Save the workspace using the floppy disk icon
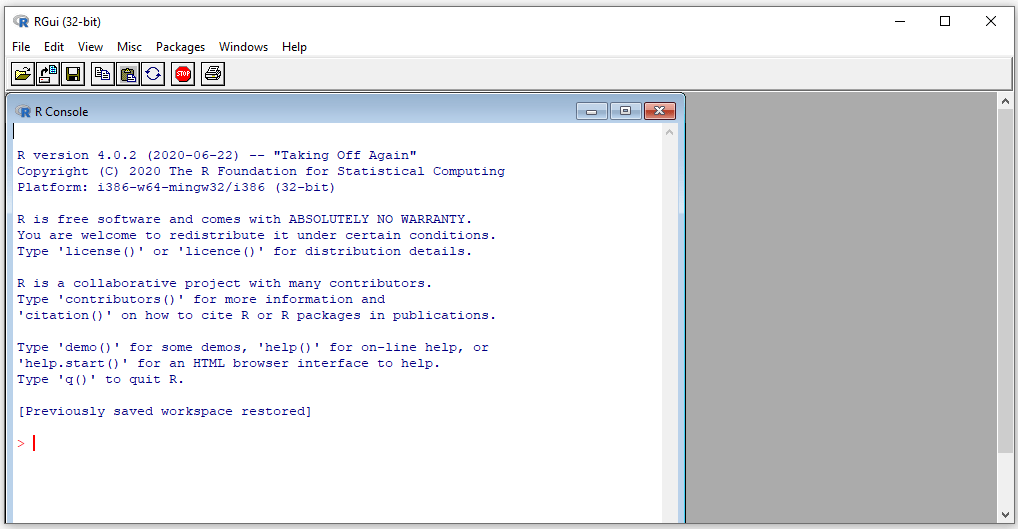The height and width of the screenshot is (529, 1018). pos(73,73)
